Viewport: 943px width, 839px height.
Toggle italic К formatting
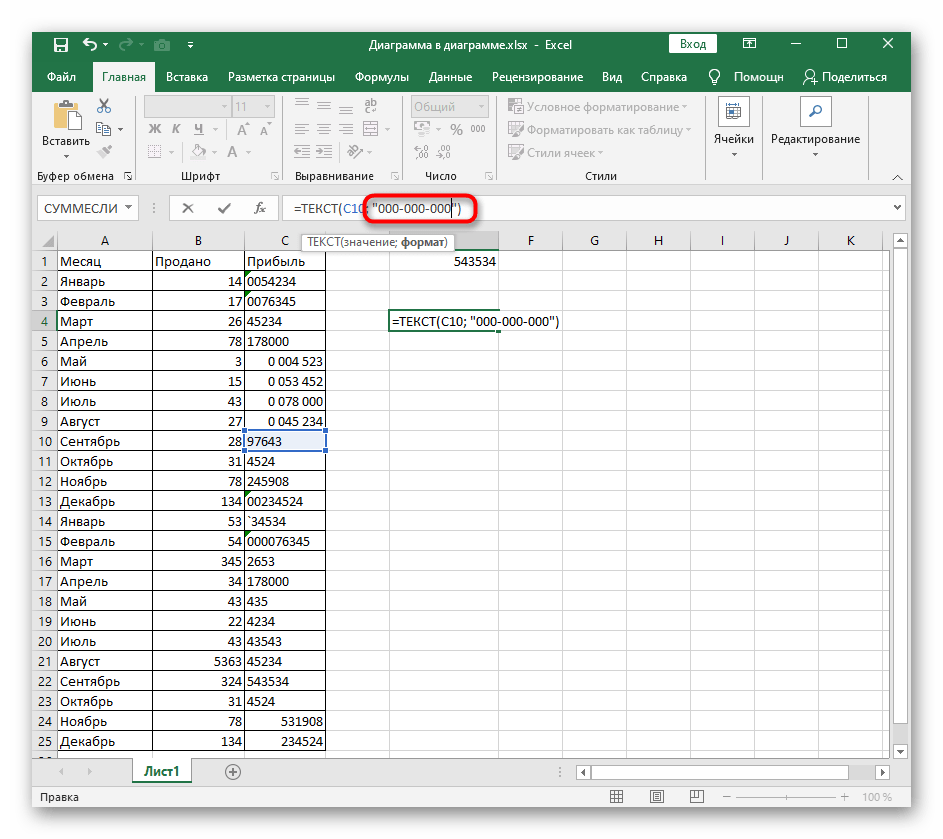tap(176, 129)
